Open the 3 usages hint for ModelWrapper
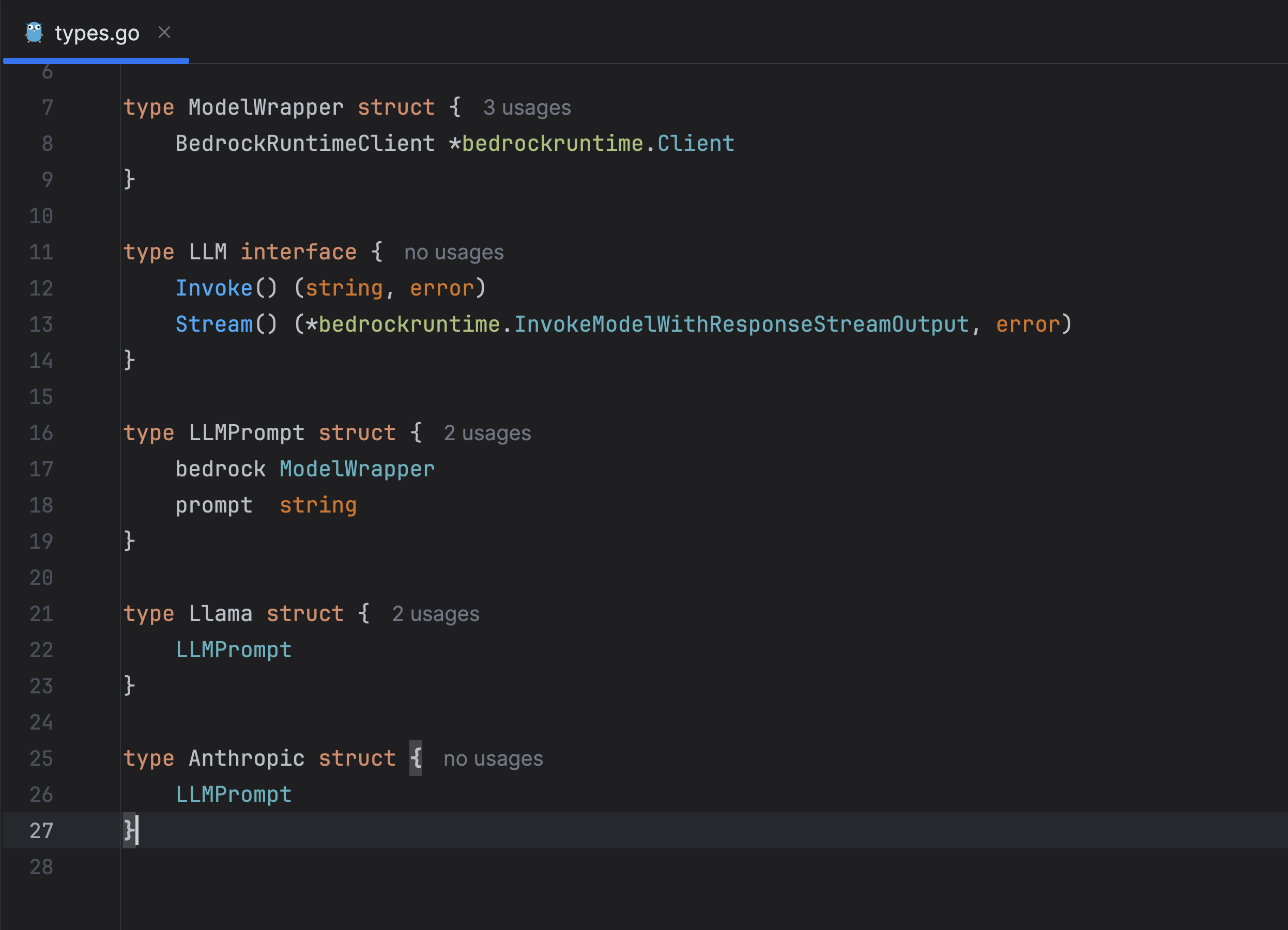Screen dimensions: 1288x930 [x=527, y=108]
